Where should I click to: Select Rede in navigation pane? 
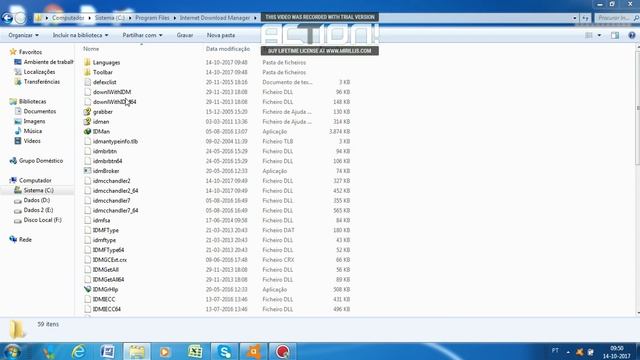pos(25,240)
